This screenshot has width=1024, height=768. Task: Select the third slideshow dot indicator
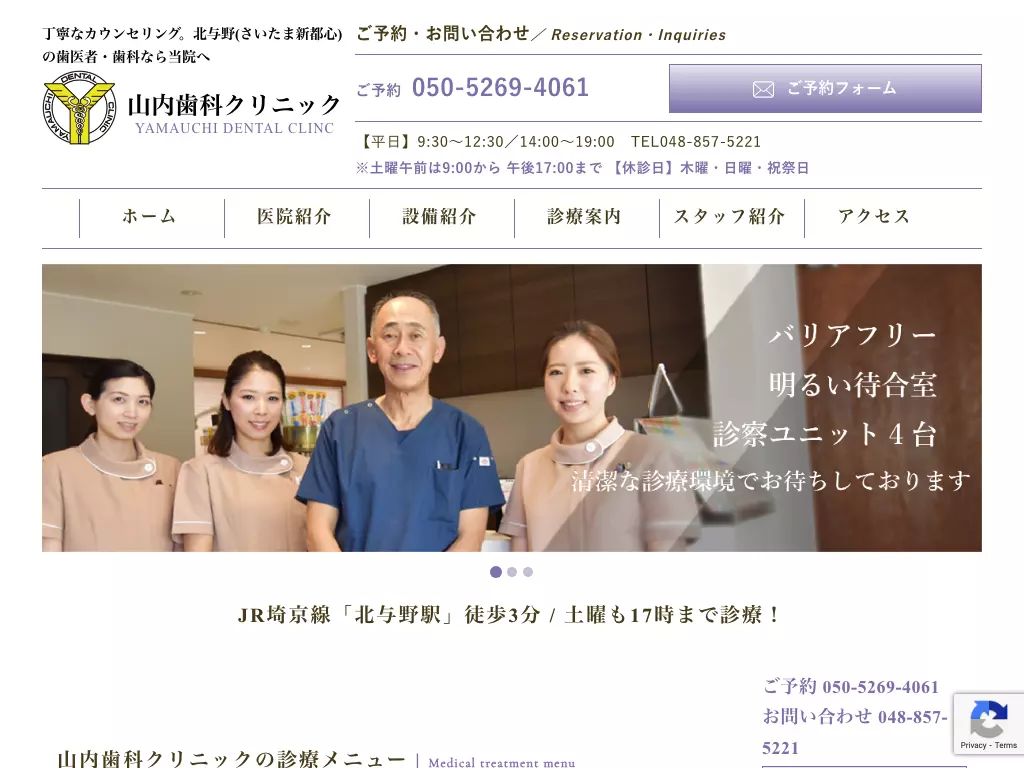coord(528,572)
